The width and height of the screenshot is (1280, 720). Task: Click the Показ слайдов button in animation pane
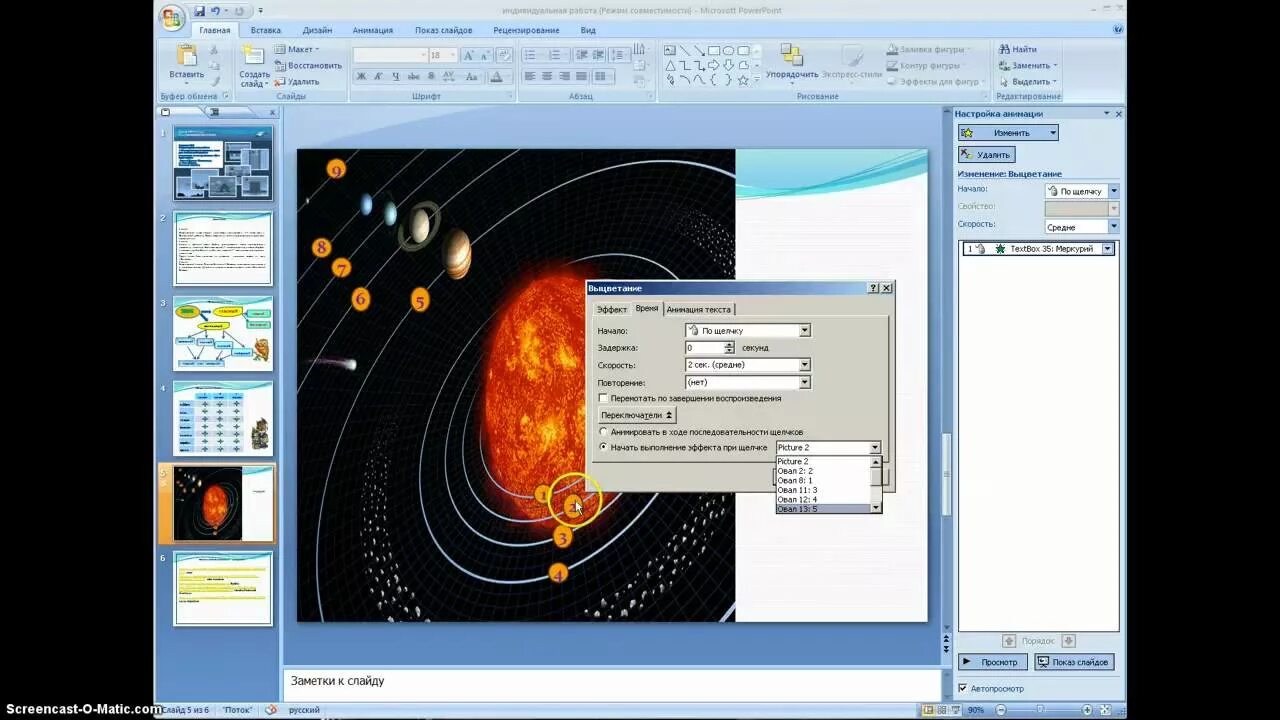click(1074, 662)
